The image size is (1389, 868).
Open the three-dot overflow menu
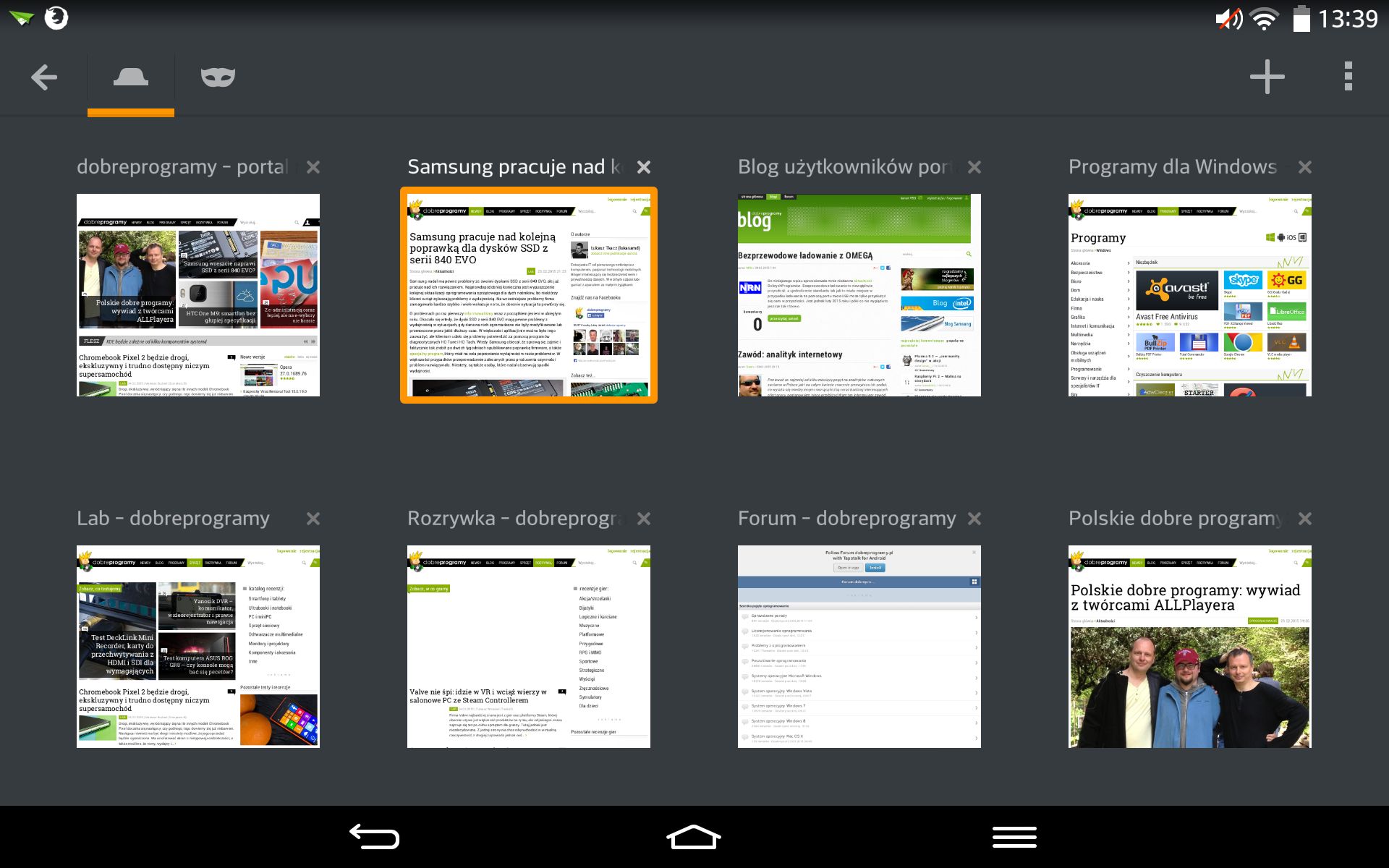pos(1348,77)
